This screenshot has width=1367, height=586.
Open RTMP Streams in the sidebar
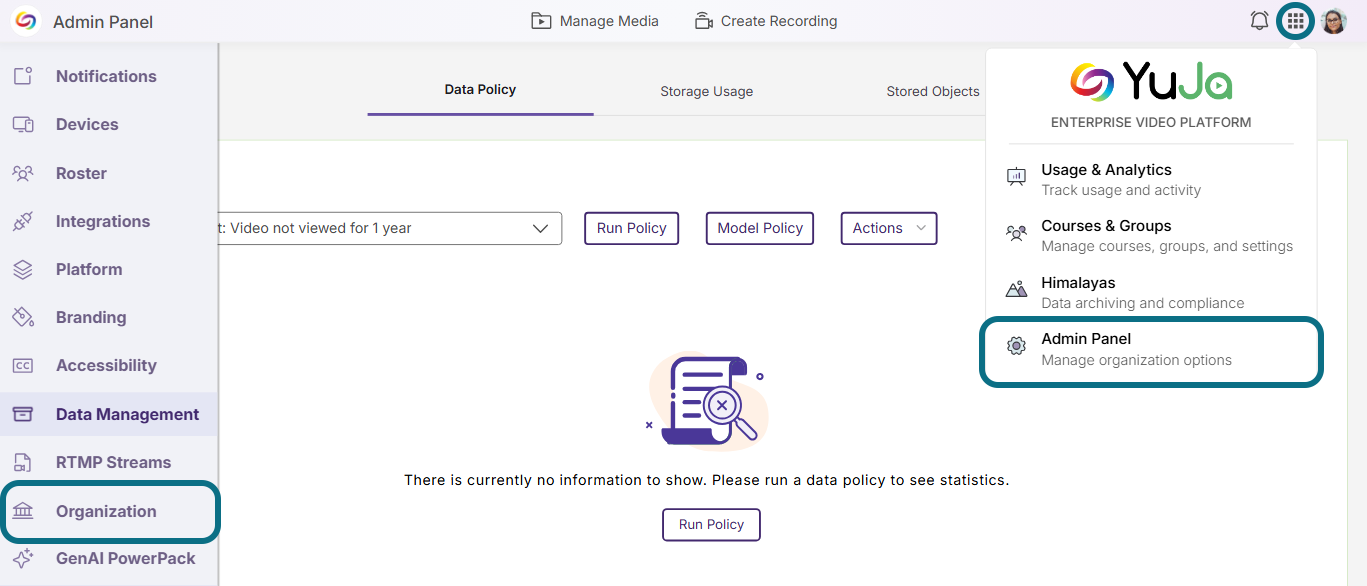(109, 462)
